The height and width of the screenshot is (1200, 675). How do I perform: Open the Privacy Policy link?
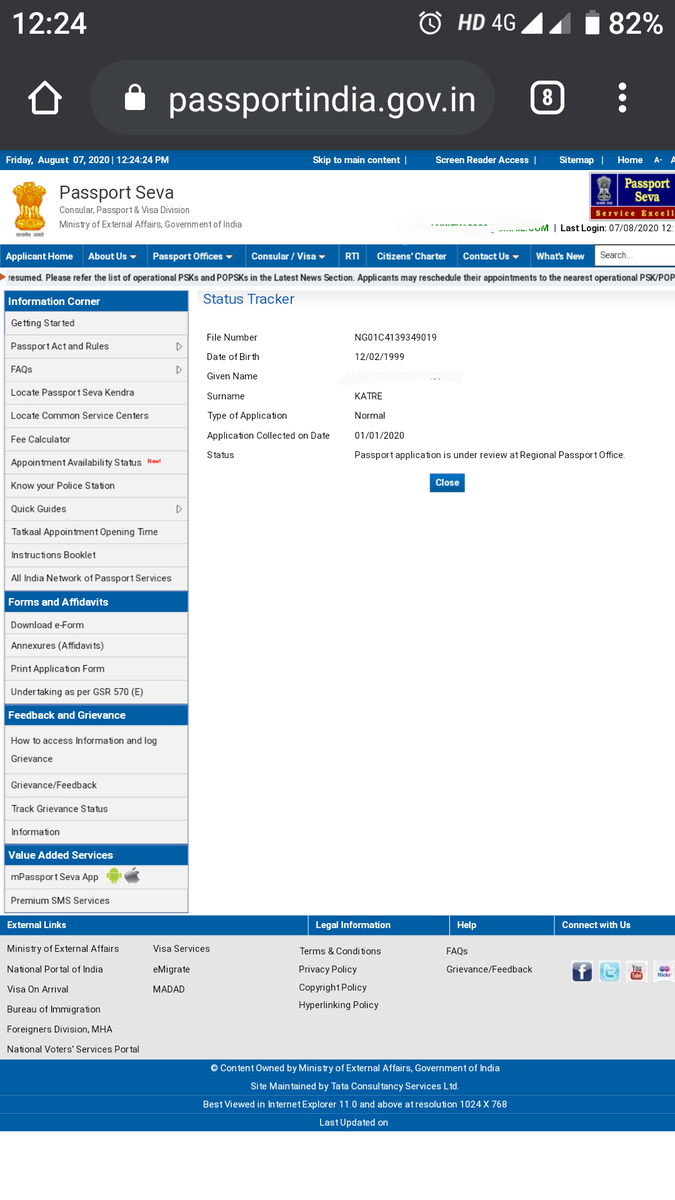328,969
